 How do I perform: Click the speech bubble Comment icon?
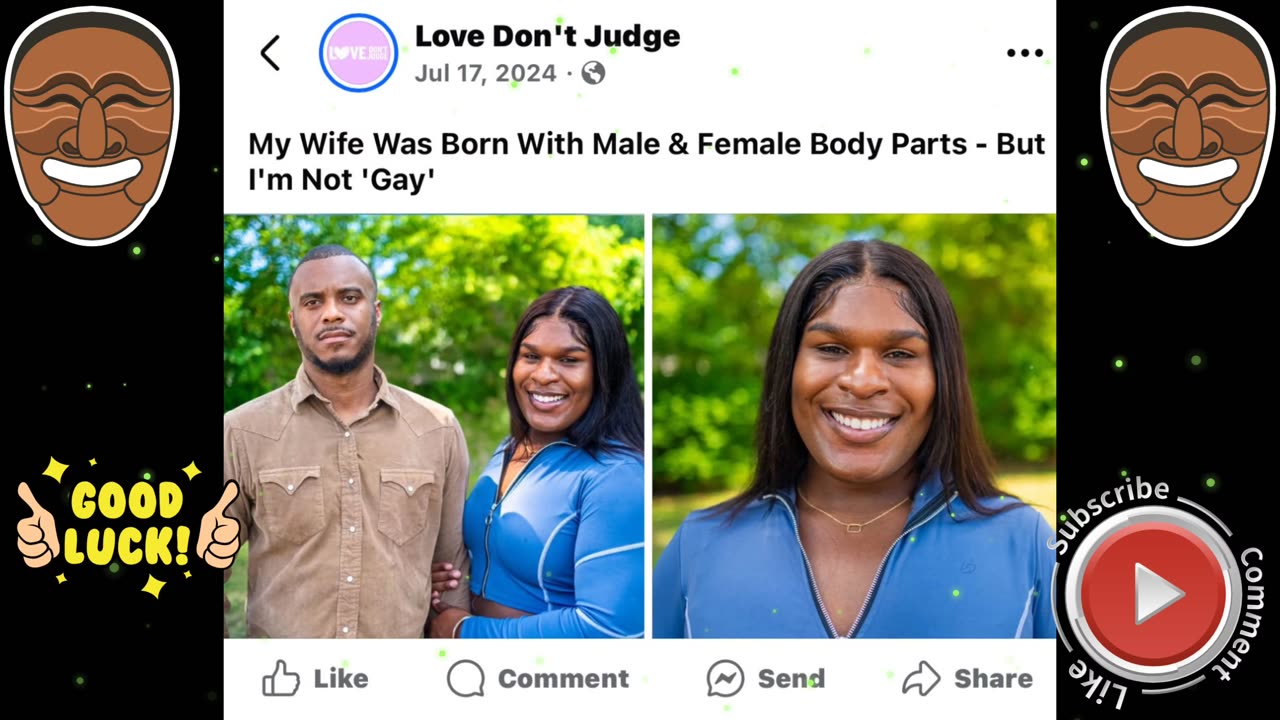[x=466, y=679]
